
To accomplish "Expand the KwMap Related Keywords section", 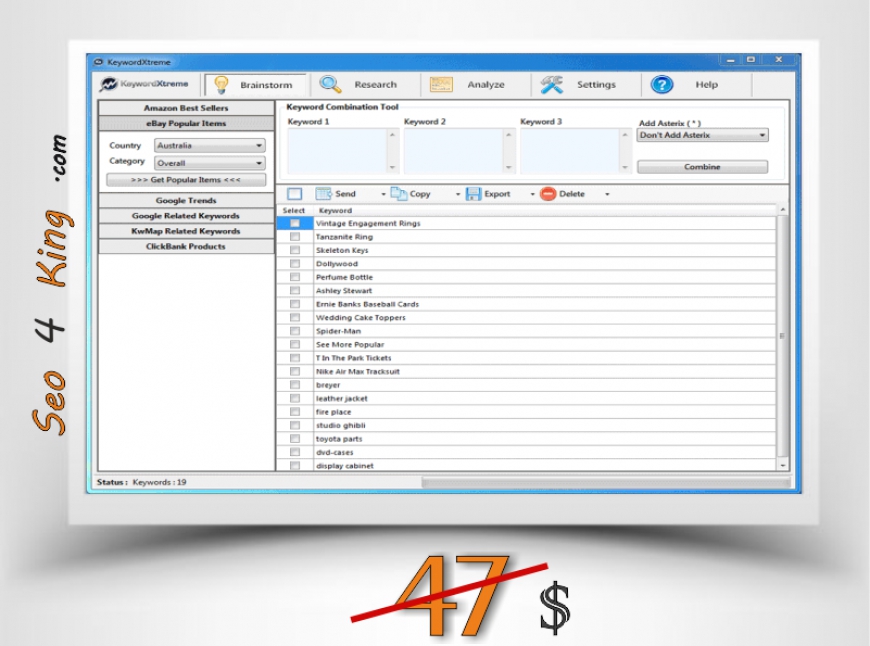I will coord(186,231).
